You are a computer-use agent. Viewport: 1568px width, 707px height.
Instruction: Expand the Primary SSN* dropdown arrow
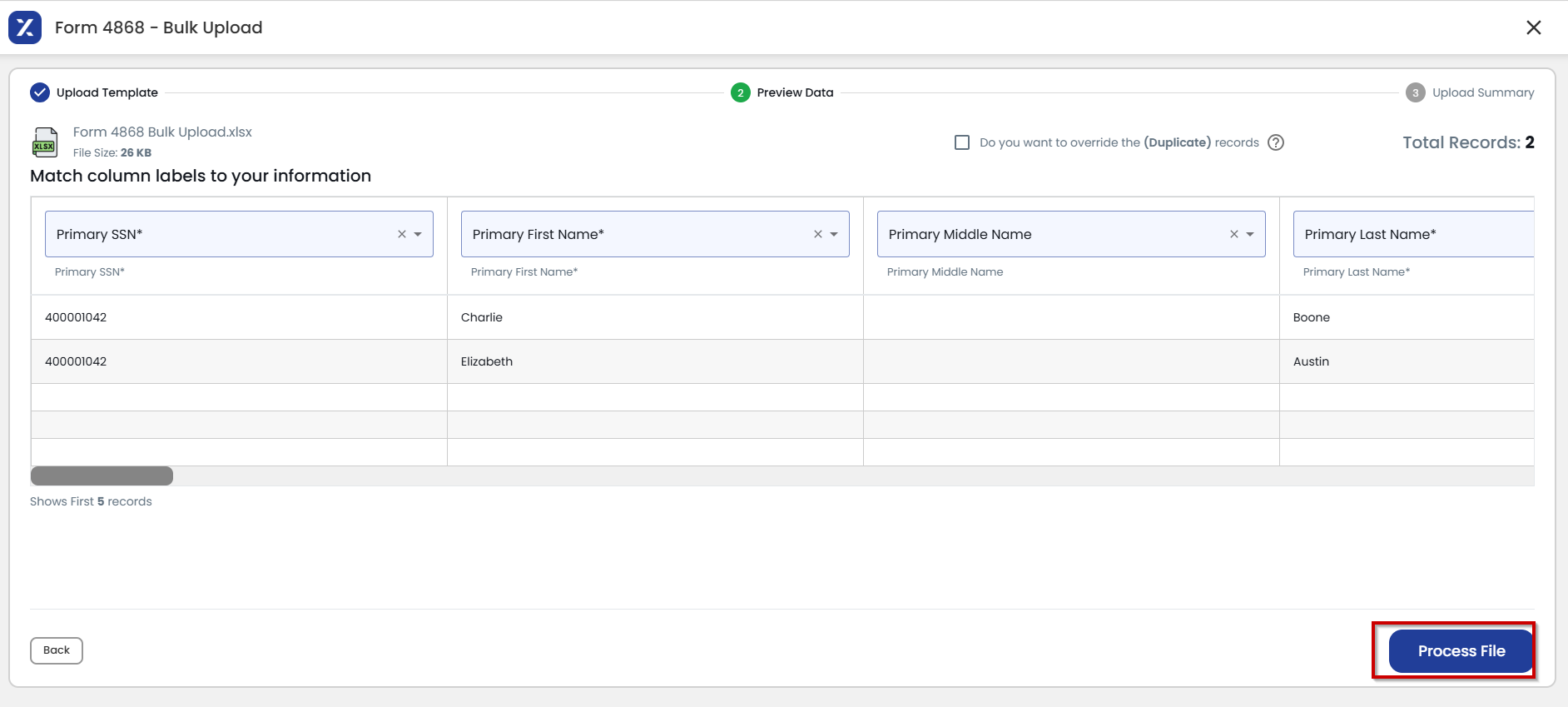point(418,234)
